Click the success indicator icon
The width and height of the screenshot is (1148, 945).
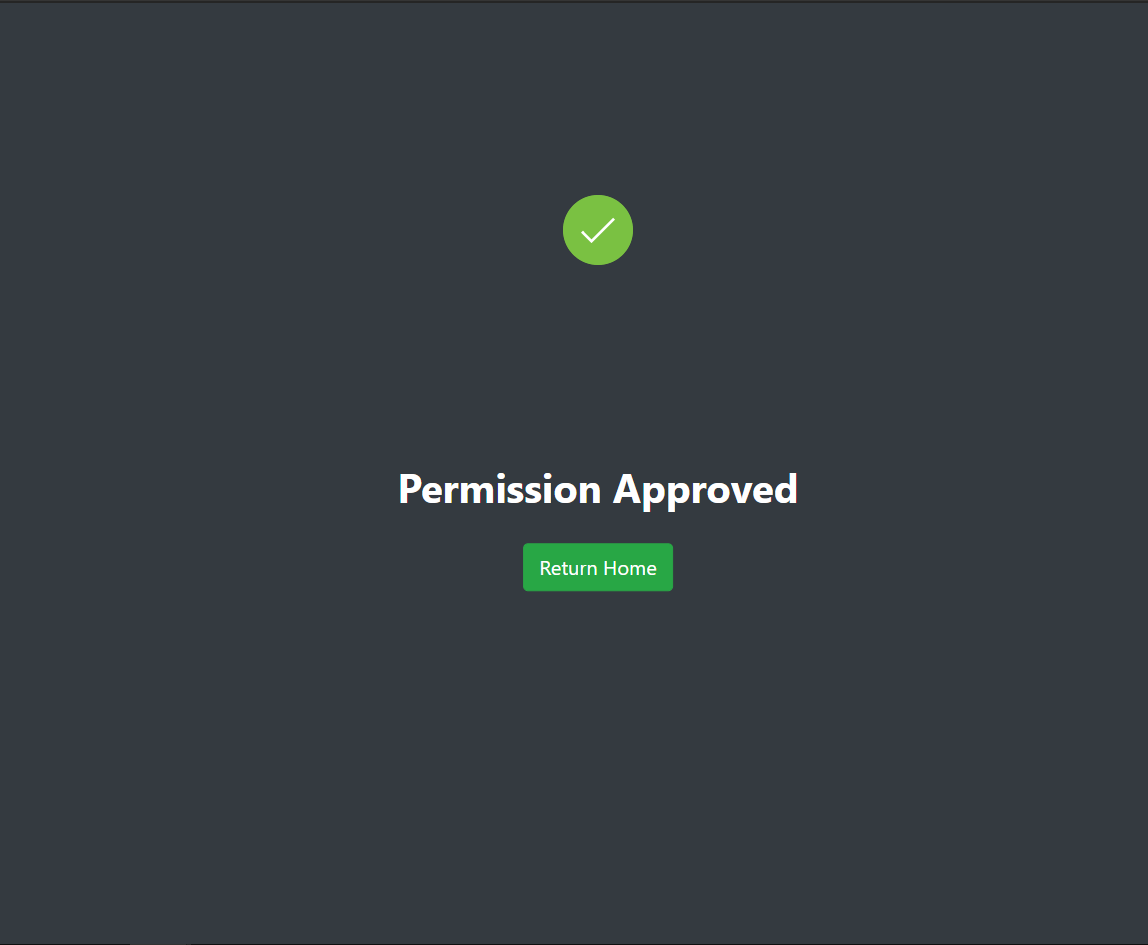tap(597, 230)
